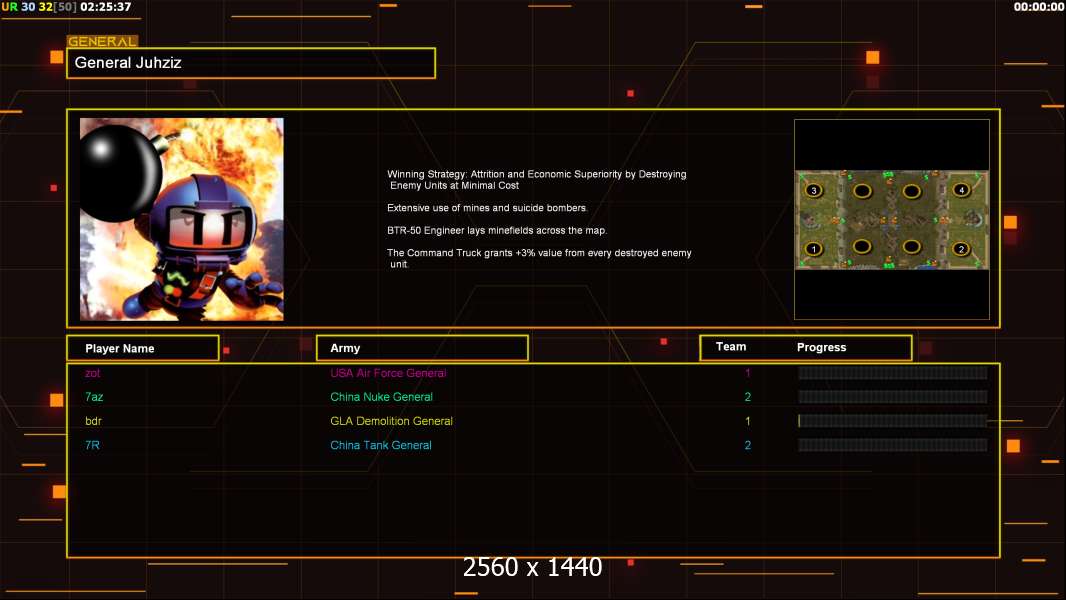Viewport: 1066px width, 600px height.
Task: Click the General Juhziz name field
Action: coord(251,63)
